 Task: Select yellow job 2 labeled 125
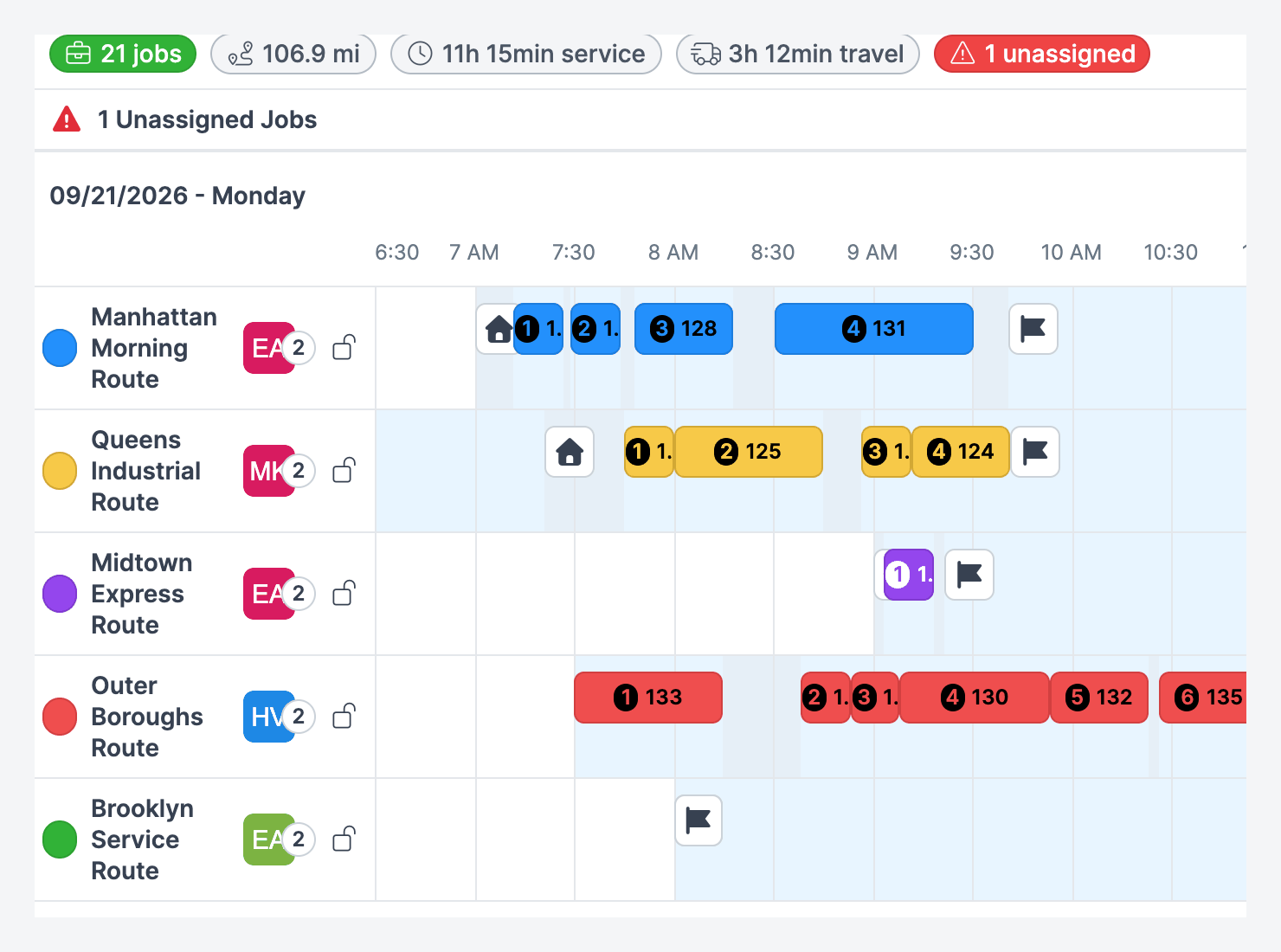point(749,452)
